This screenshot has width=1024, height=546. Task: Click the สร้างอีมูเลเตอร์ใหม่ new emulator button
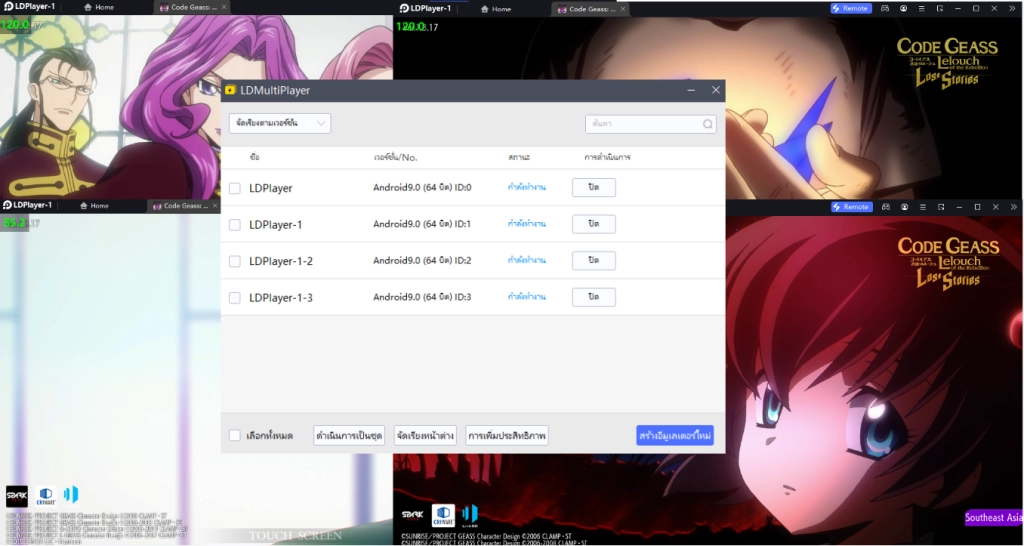click(x=675, y=435)
